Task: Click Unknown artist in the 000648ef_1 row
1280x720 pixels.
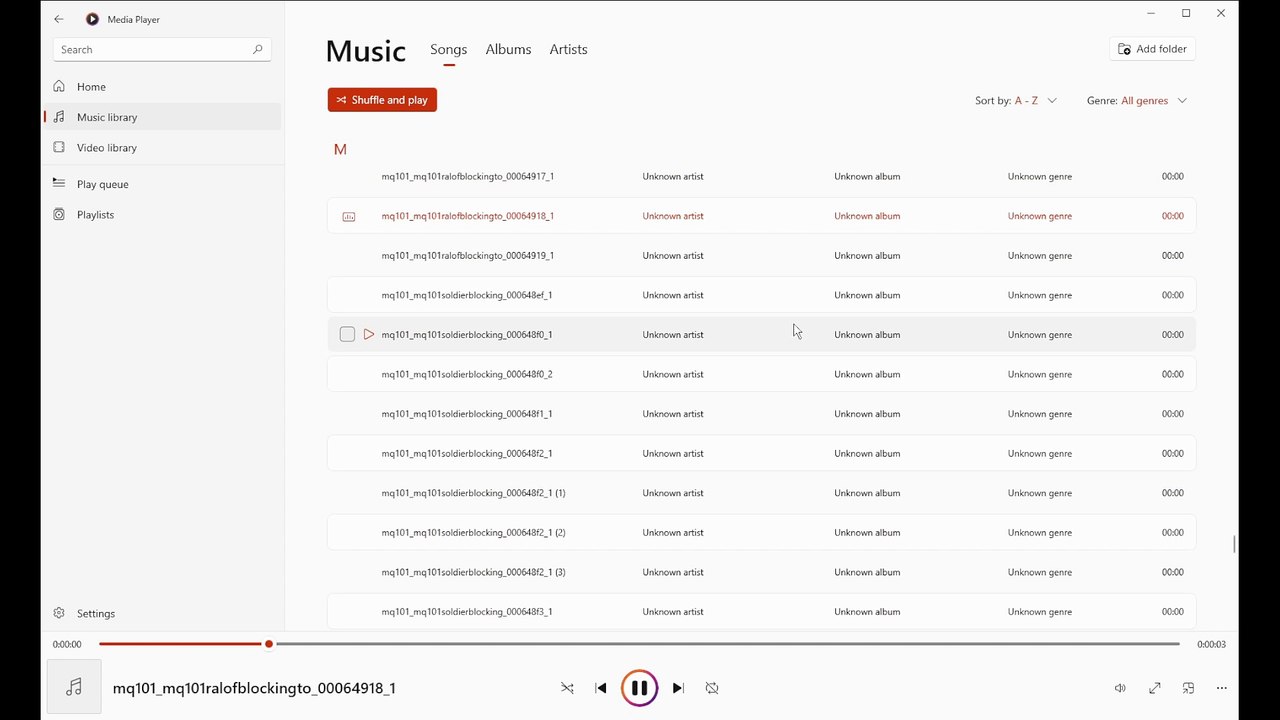Action: pyautogui.click(x=673, y=295)
